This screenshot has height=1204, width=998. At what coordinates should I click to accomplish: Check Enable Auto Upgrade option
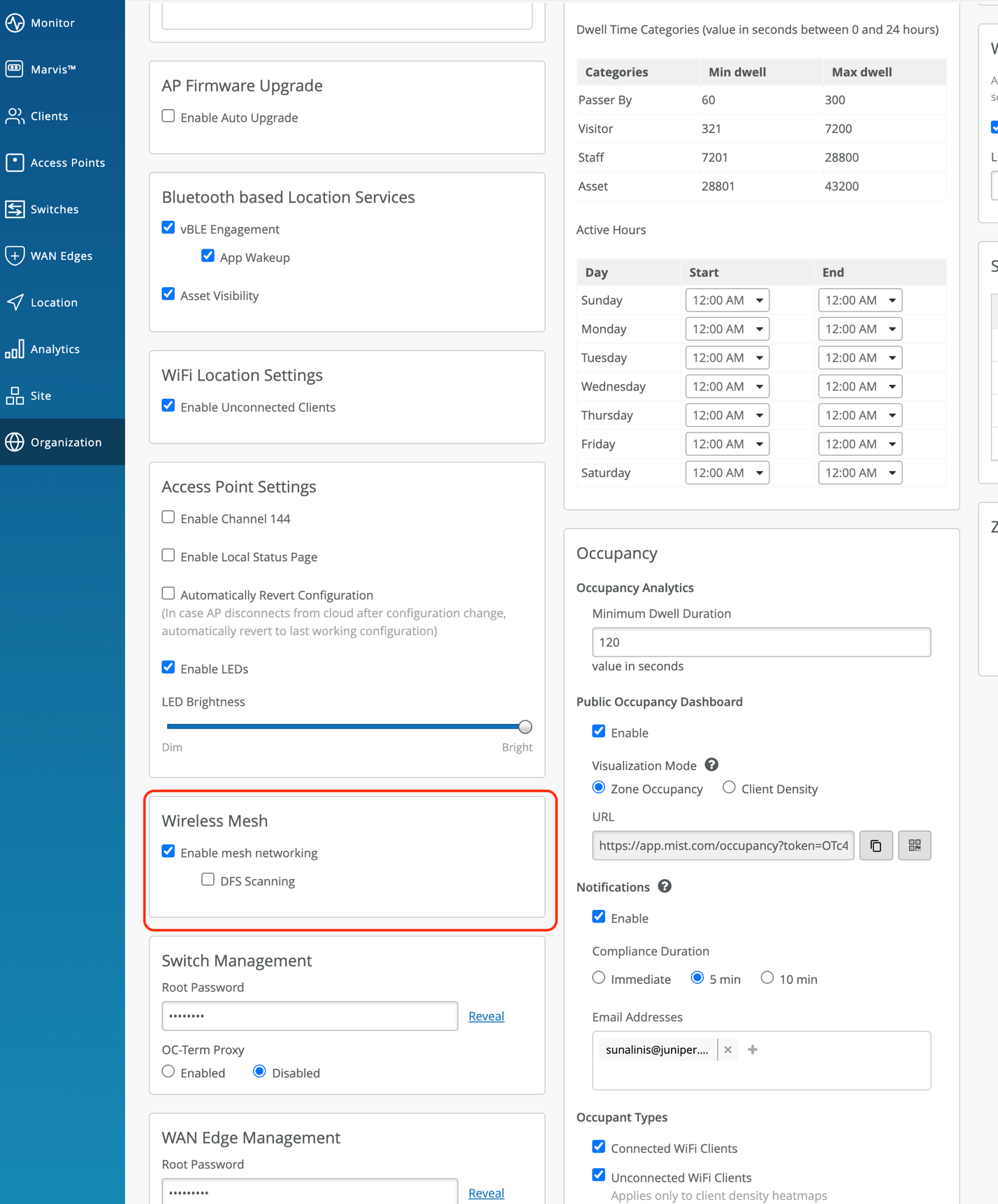coord(168,116)
